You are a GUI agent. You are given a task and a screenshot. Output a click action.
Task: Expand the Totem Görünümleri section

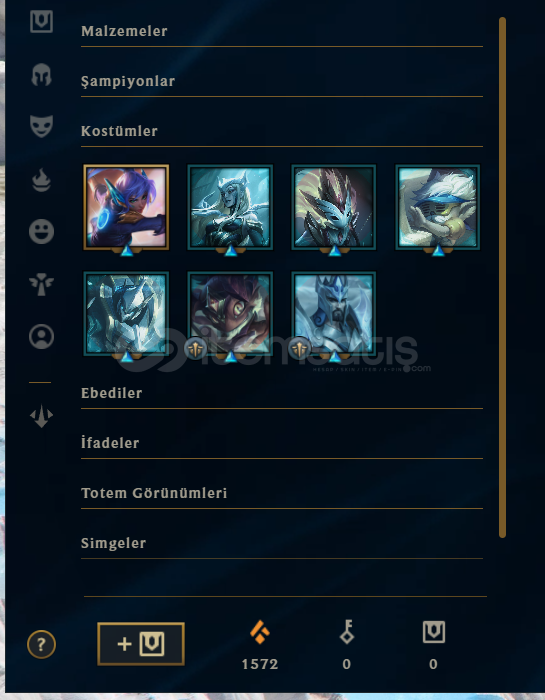click(282, 493)
